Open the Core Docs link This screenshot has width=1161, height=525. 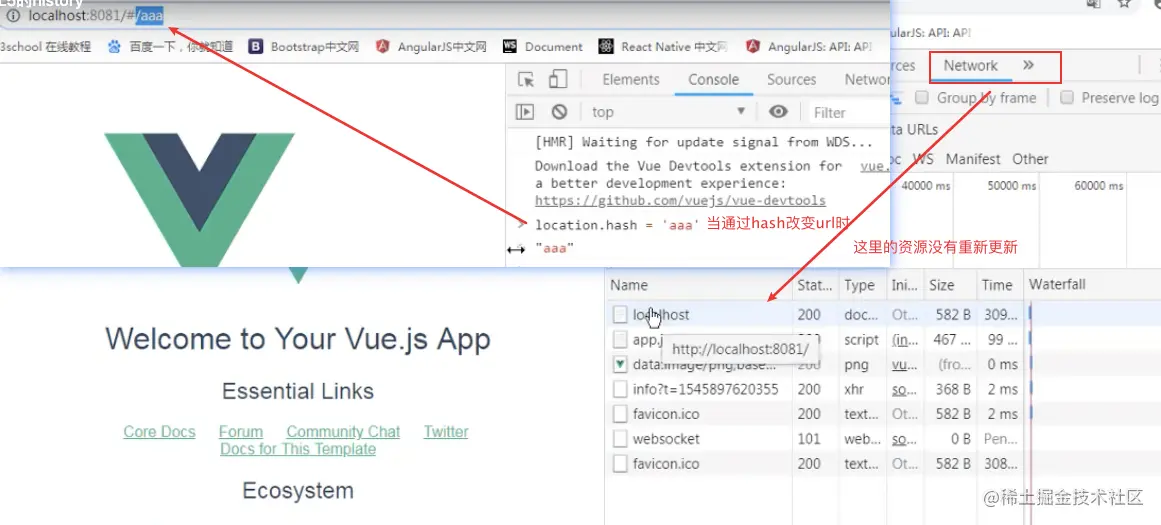tap(159, 432)
